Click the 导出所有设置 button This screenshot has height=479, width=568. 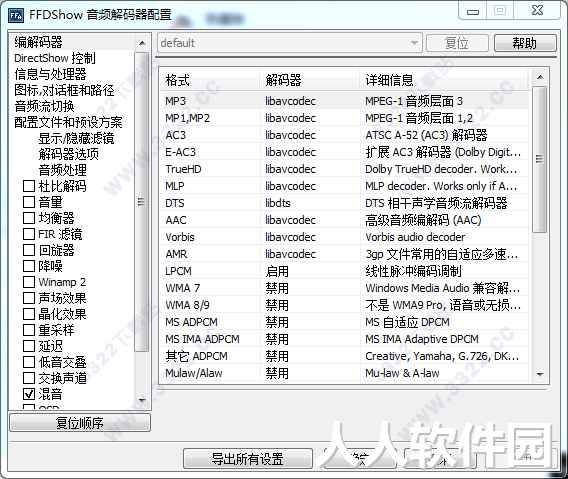(x=248, y=459)
